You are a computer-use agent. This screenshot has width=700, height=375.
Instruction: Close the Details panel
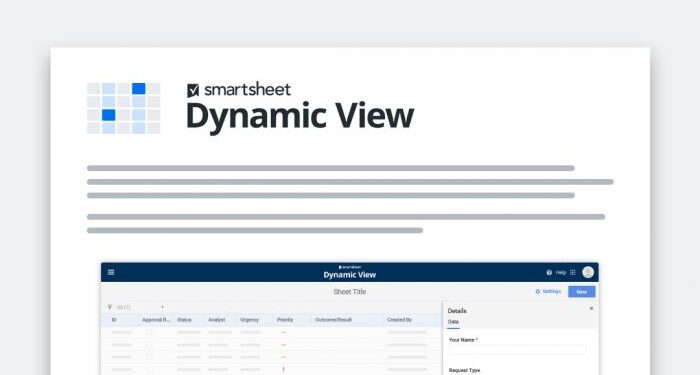(592, 308)
